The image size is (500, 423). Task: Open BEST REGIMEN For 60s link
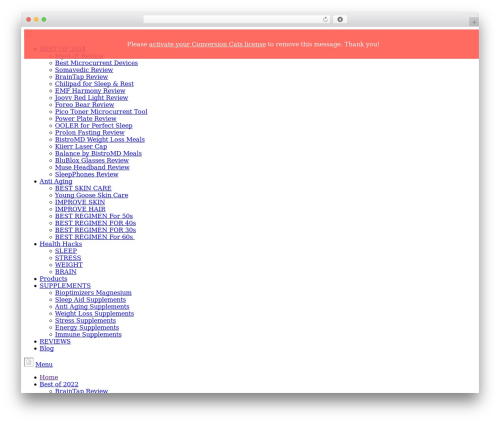[95, 237]
